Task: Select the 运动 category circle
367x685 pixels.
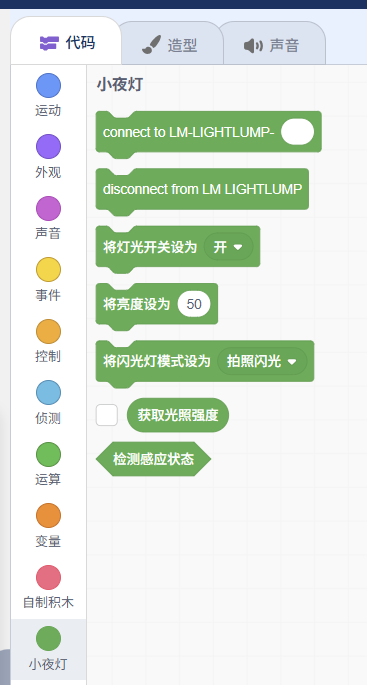Action: click(48, 86)
